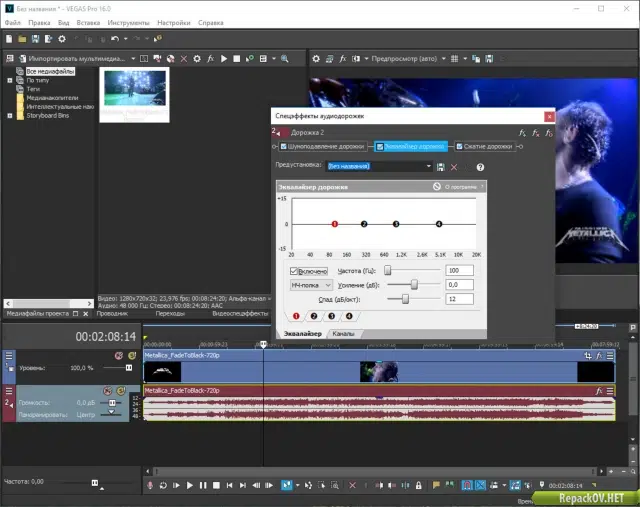Expand the Storyboard Bins tree node
The height and width of the screenshot is (507, 640).
point(10,116)
